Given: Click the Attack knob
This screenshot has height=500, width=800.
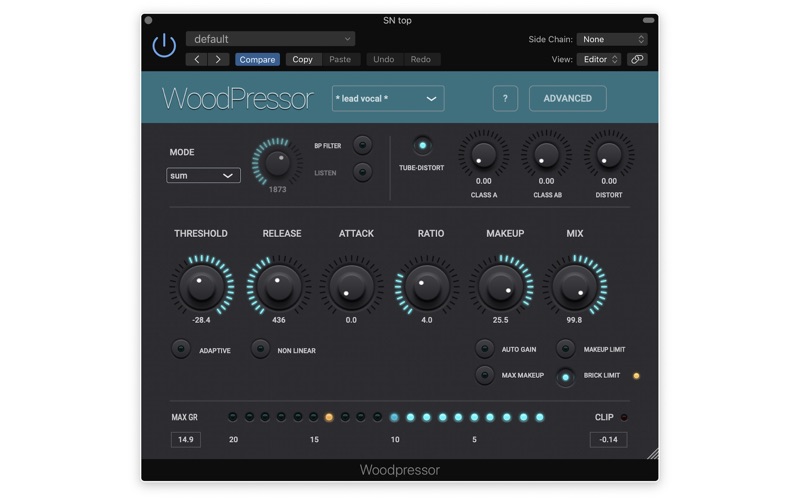Looking at the screenshot, I should (351, 287).
